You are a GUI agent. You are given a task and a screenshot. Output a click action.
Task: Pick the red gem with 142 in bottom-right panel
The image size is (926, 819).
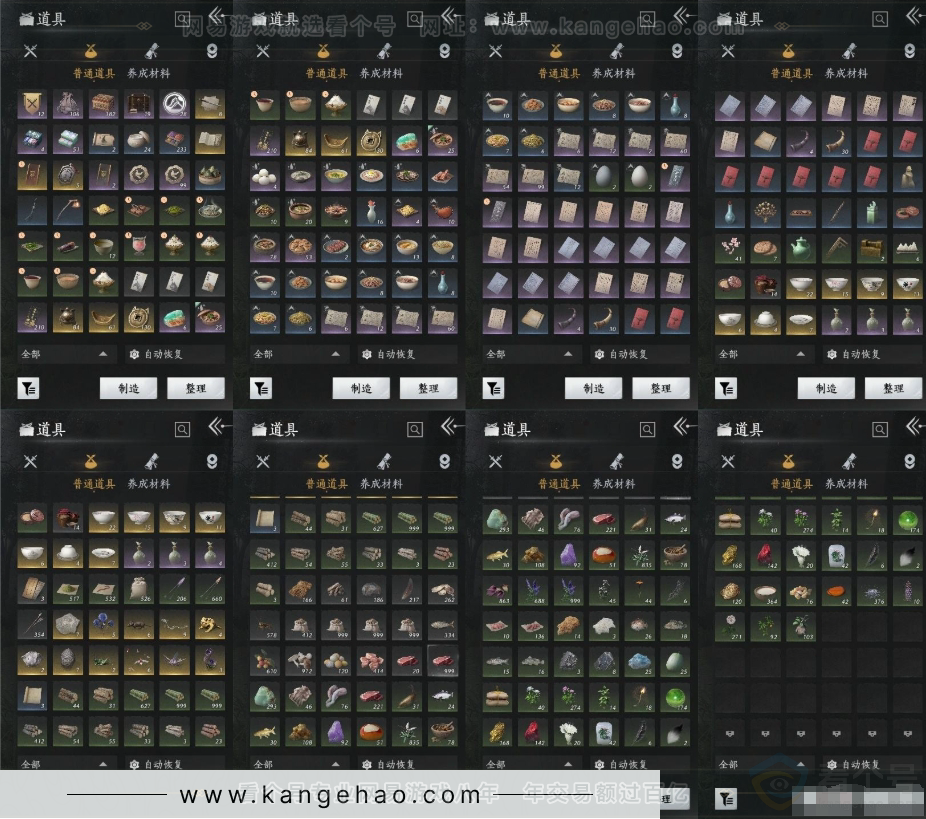(x=765, y=555)
